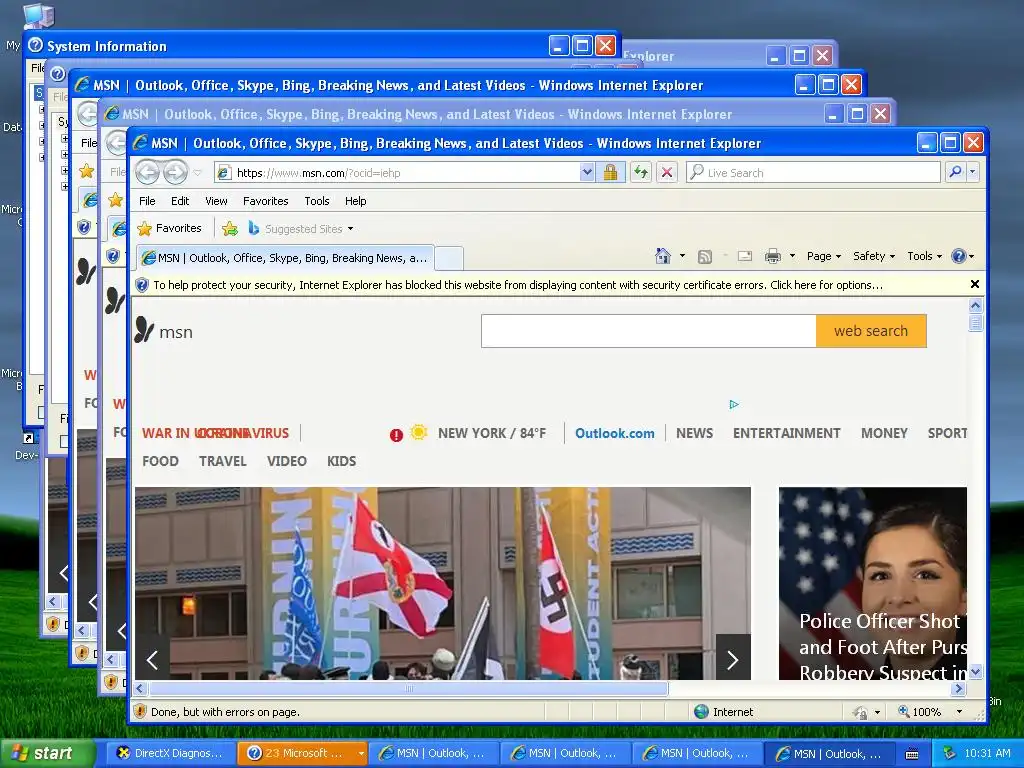Select the MSN page tab
This screenshot has width=1024, height=768.
coord(285,258)
